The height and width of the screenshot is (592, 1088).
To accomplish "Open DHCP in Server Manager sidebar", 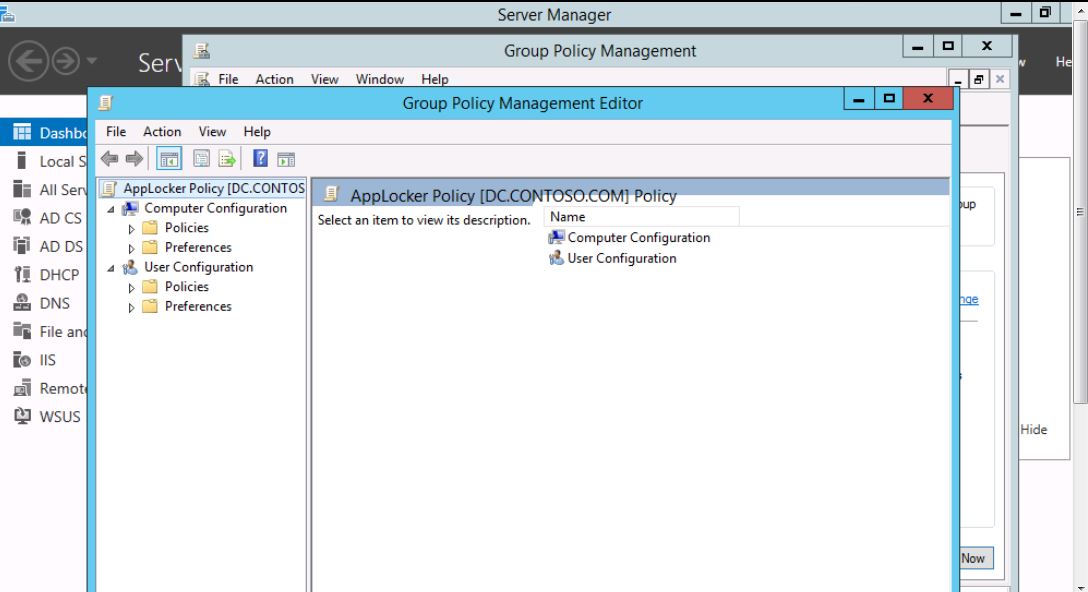I will pyautogui.click(x=59, y=275).
